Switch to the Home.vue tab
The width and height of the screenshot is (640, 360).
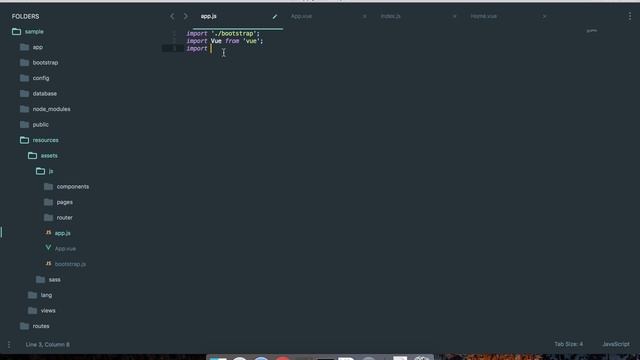coord(484,16)
